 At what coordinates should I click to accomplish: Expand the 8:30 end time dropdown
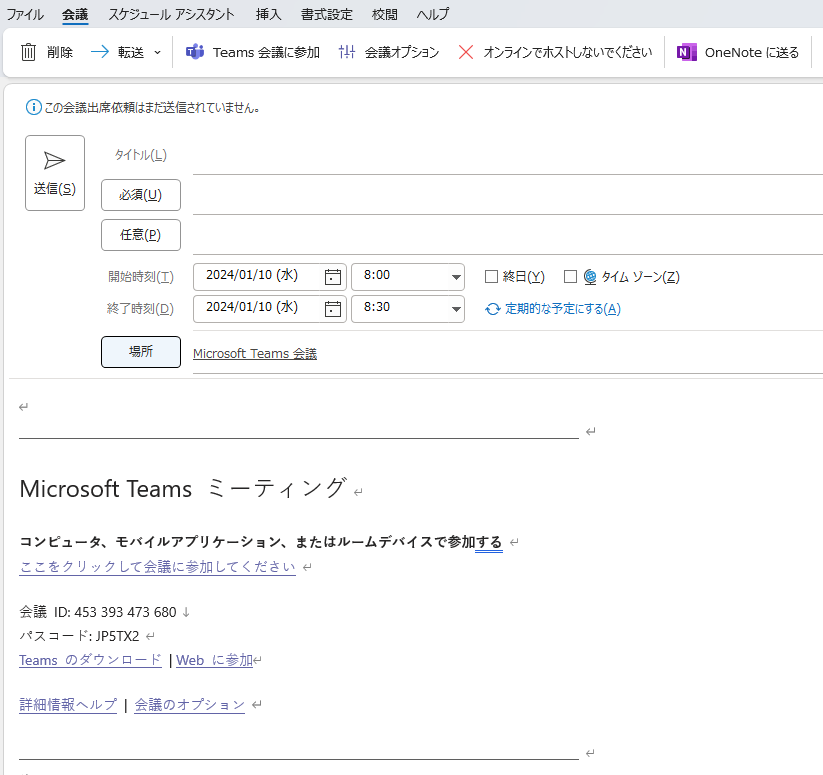click(x=456, y=309)
